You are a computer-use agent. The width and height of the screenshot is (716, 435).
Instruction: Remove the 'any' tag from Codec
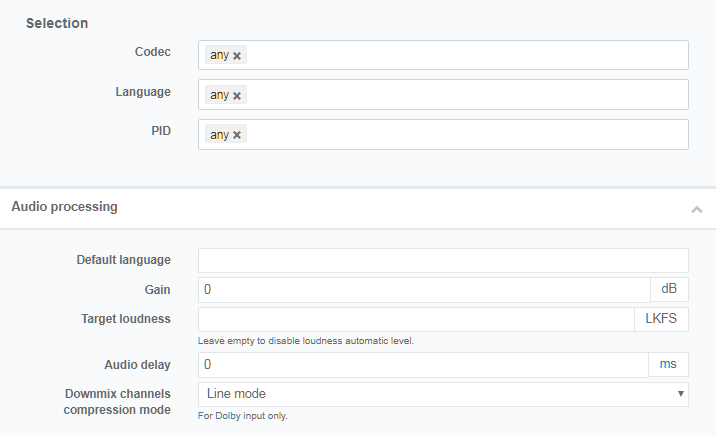tap(237, 56)
